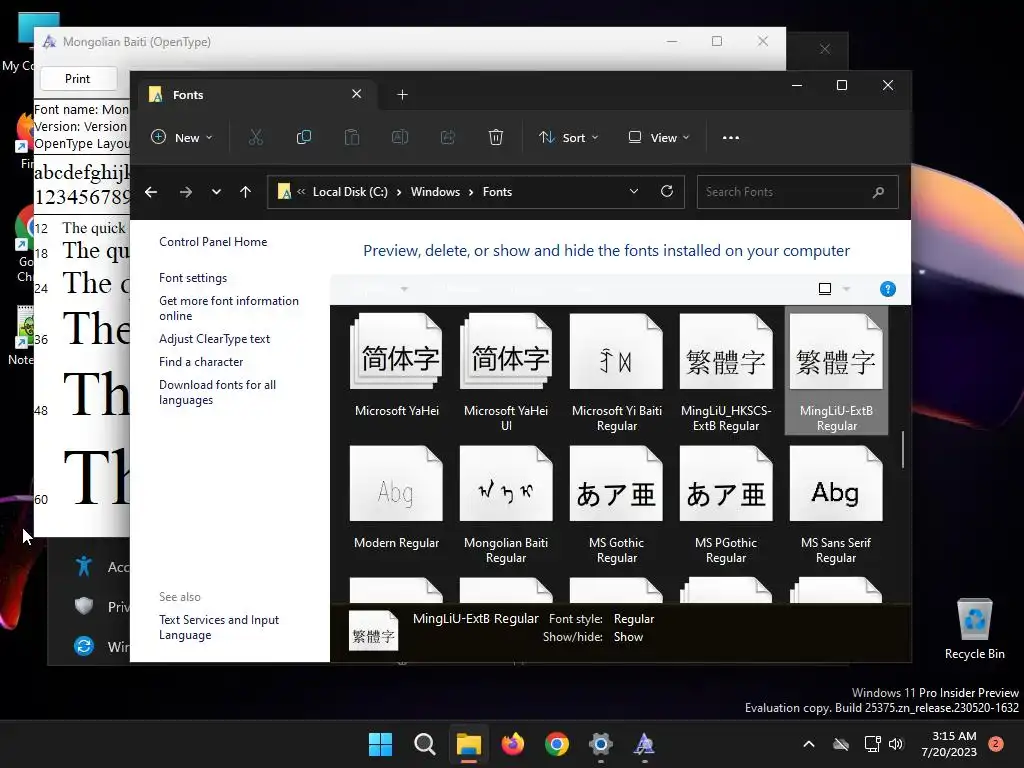The height and width of the screenshot is (768, 1024).
Task: Close the Fonts tab
Action: tap(357, 94)
